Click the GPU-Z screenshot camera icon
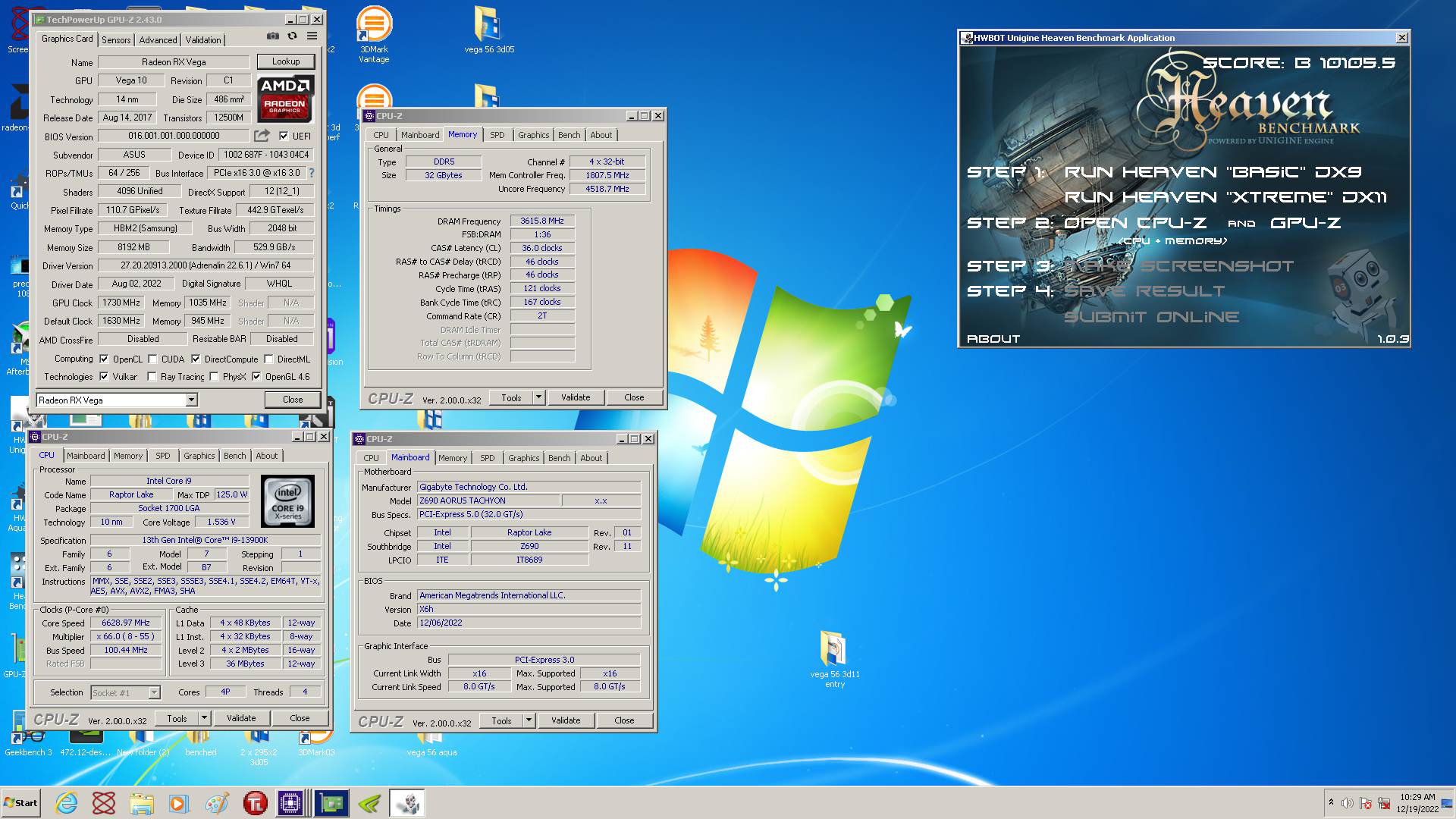1456x819 pixels. click(x=272, y=36)
